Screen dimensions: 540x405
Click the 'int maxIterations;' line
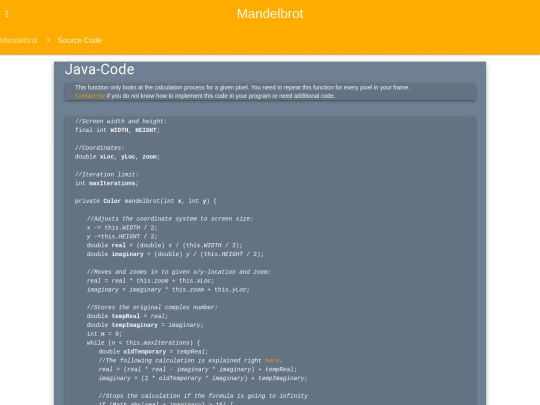point(107,183)
